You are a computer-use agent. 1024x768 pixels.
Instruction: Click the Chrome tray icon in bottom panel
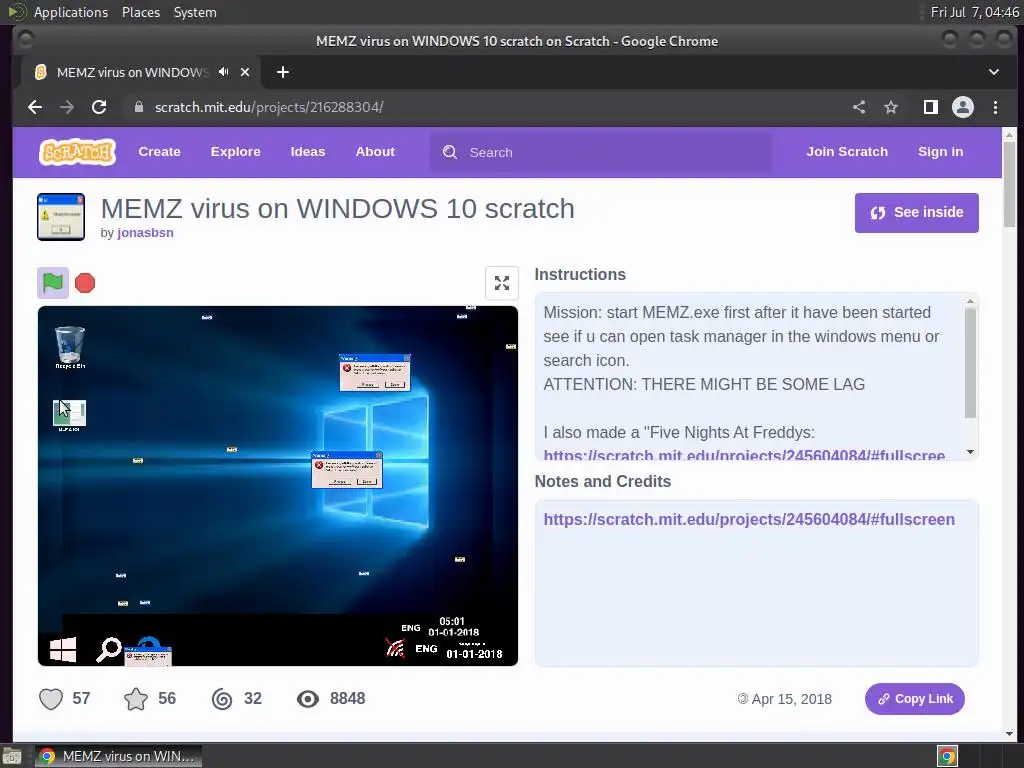coord(947,756)
